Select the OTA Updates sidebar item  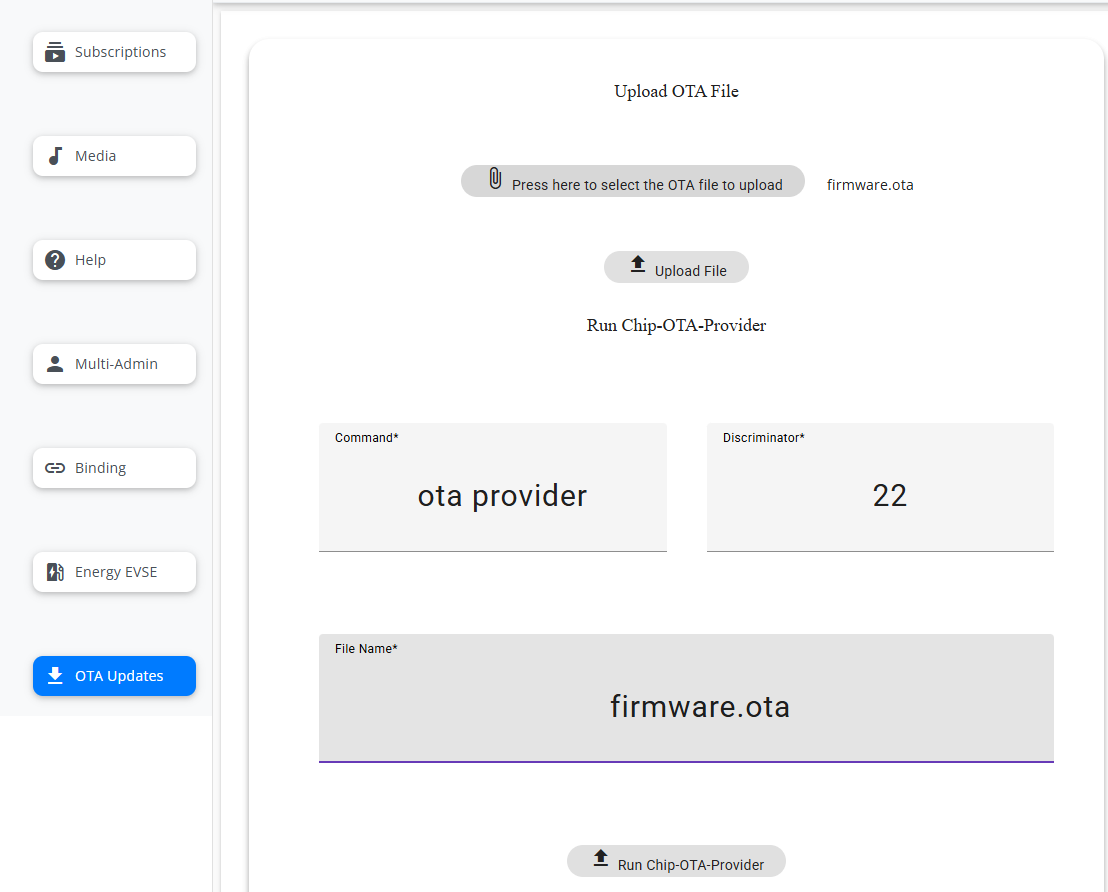tap(115, 676)
